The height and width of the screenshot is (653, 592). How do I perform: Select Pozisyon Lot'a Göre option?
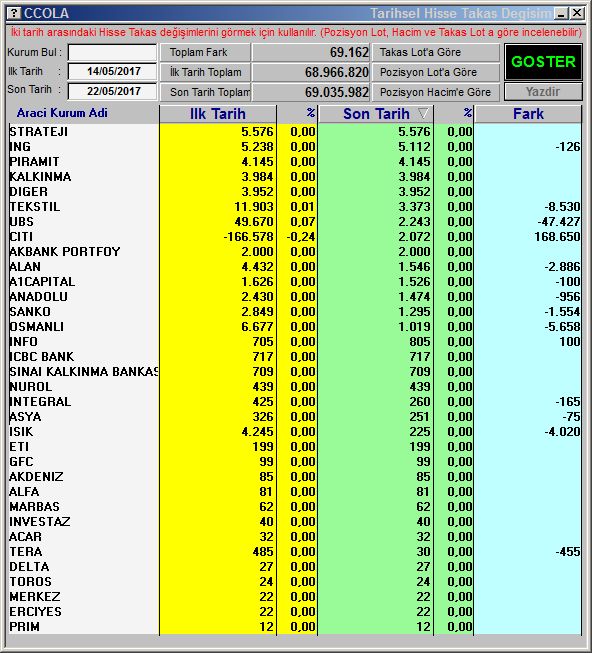(435, 72)
